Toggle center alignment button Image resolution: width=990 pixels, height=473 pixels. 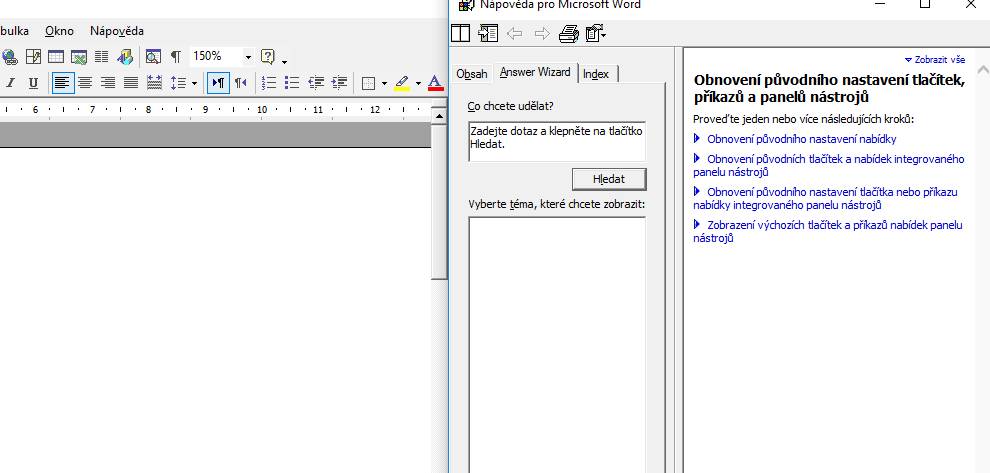(x=85, y=83)
